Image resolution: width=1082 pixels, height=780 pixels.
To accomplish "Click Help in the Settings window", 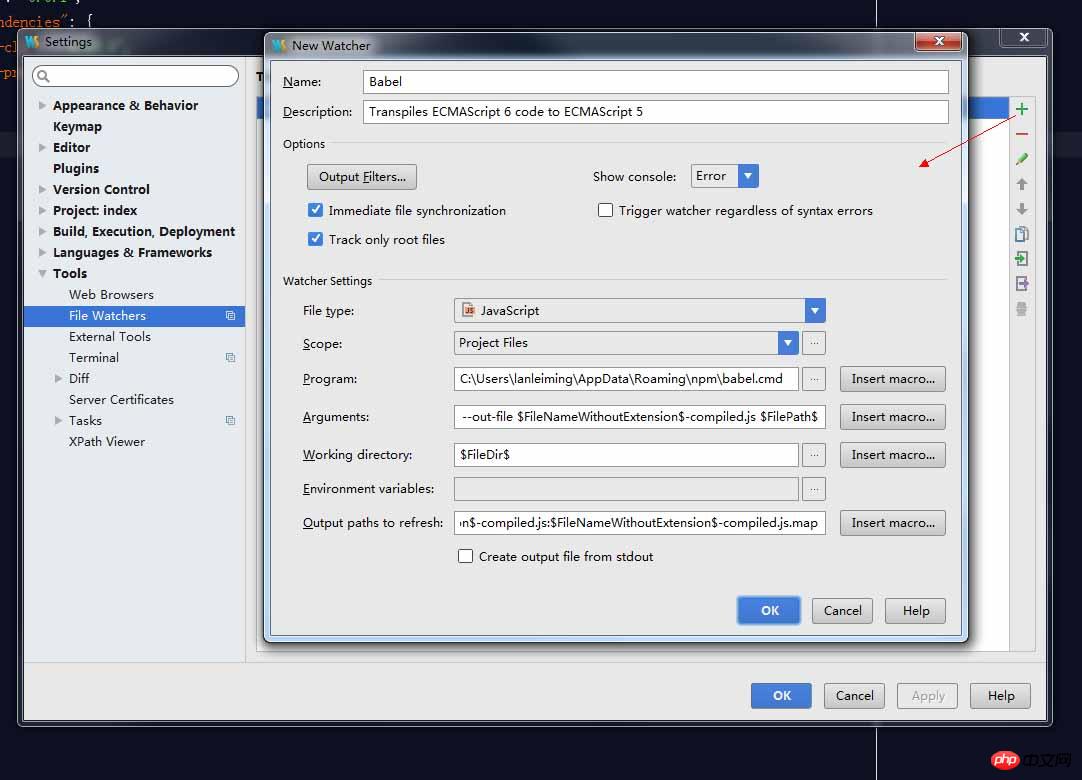I will (x=1001, y=696).
